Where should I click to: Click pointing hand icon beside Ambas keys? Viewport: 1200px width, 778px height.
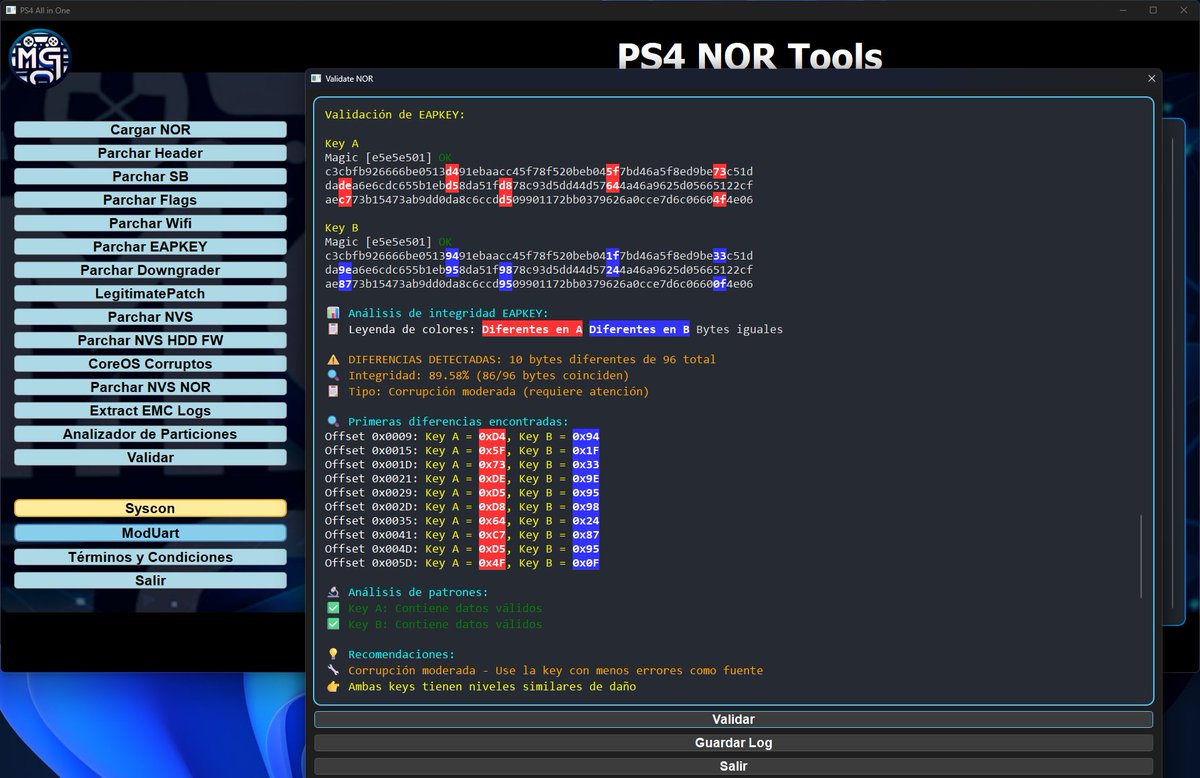click(333, 686)
